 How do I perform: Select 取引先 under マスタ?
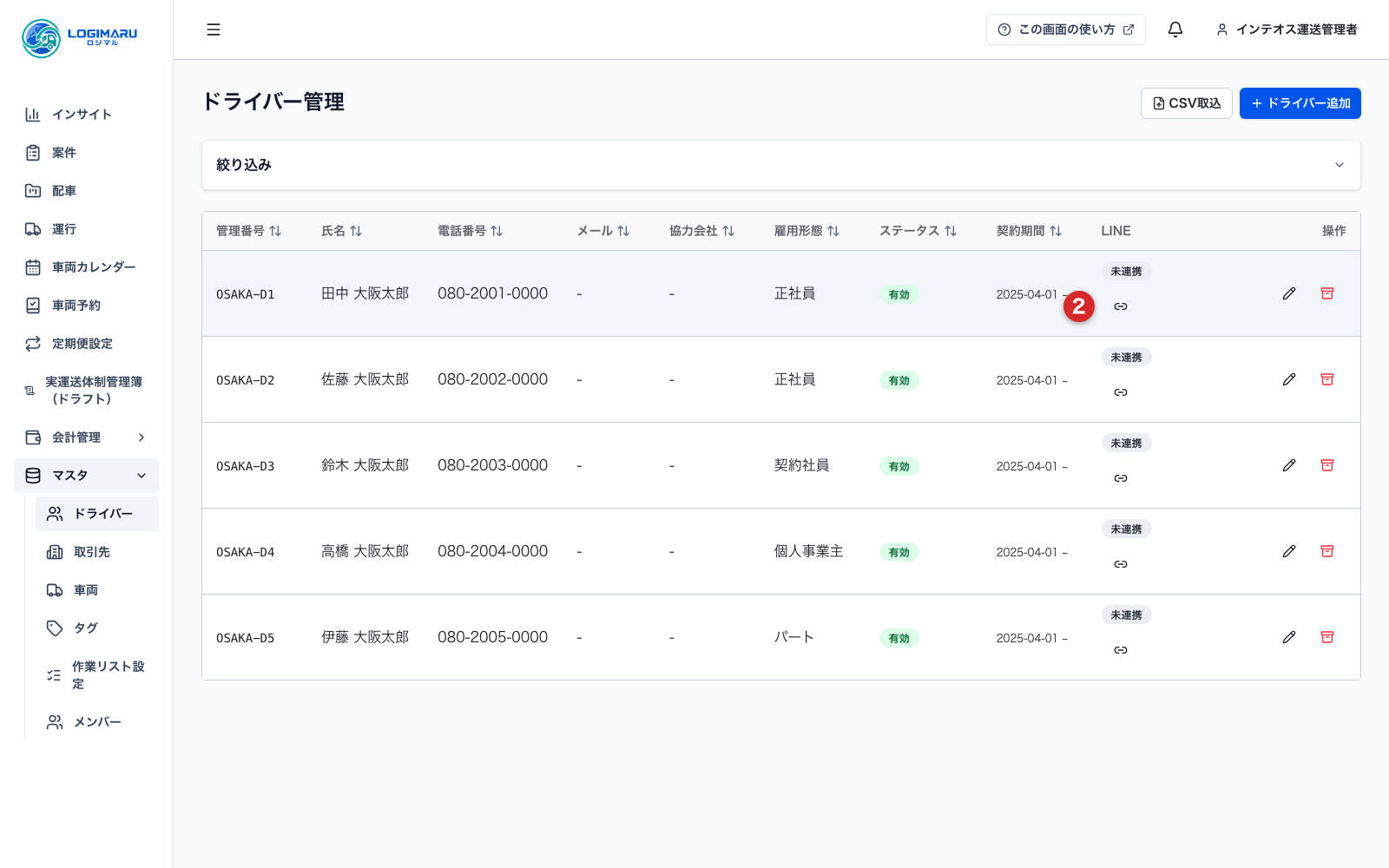(97, 552)
